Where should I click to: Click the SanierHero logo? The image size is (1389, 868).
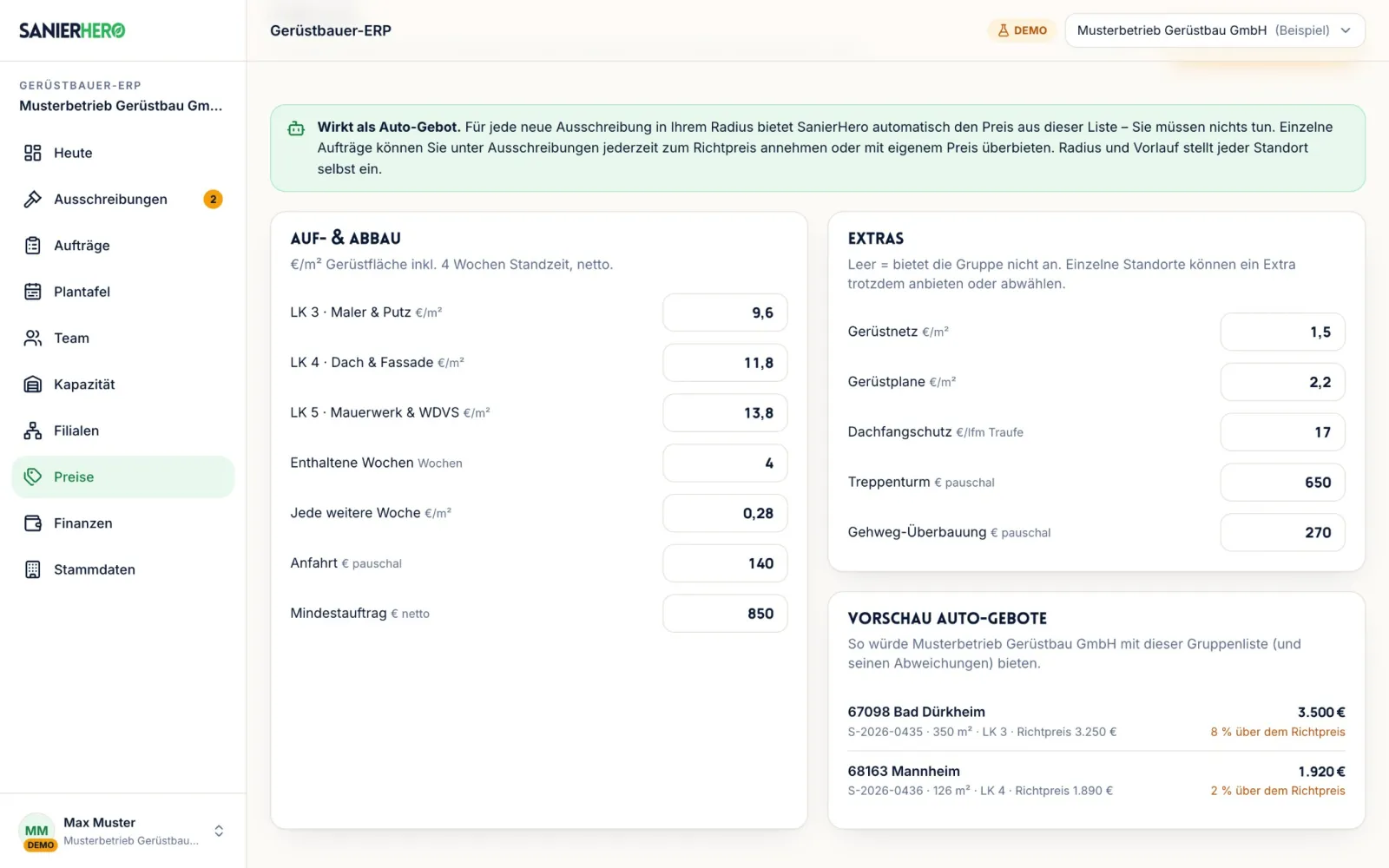(x=72, y=30)
